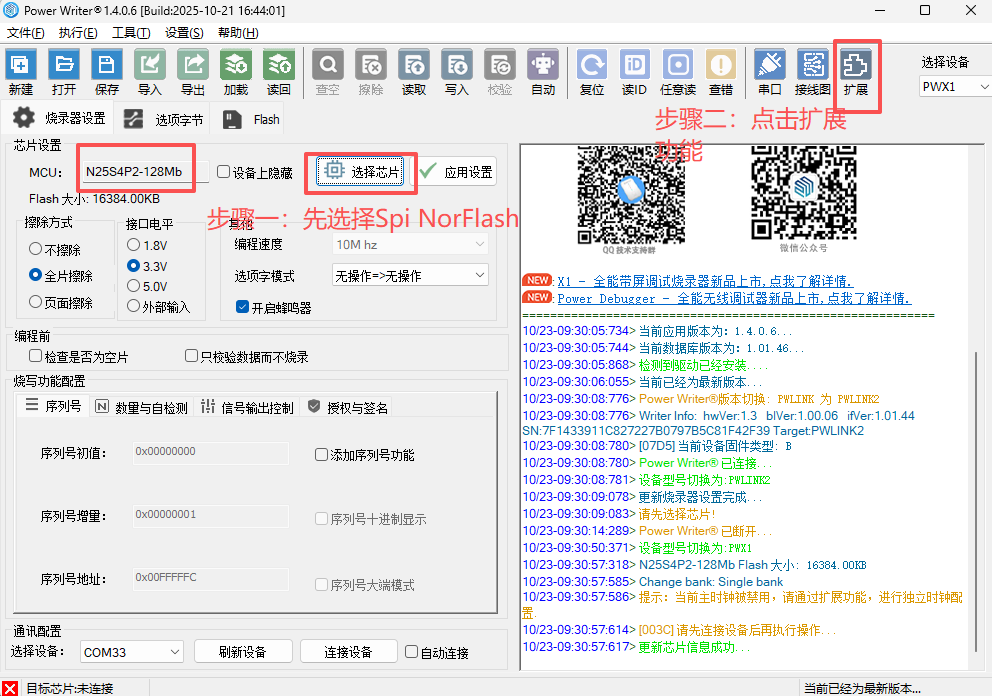Open the 扩展 (Extension) function icon

click(856, 73)
